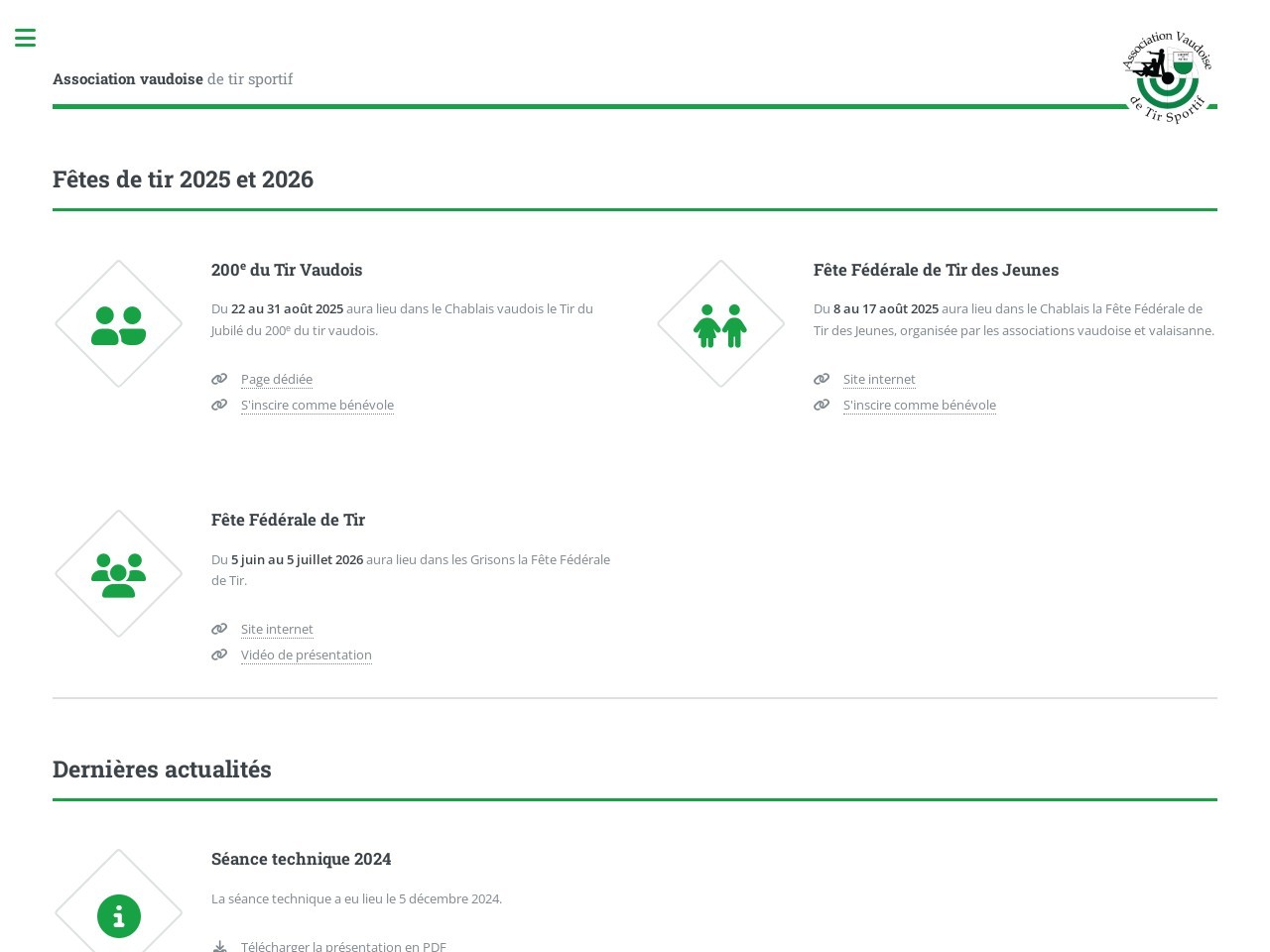
Task: Click the two-people icon for 200e du Tir Vaudois
Action: [x=119, y=324]
